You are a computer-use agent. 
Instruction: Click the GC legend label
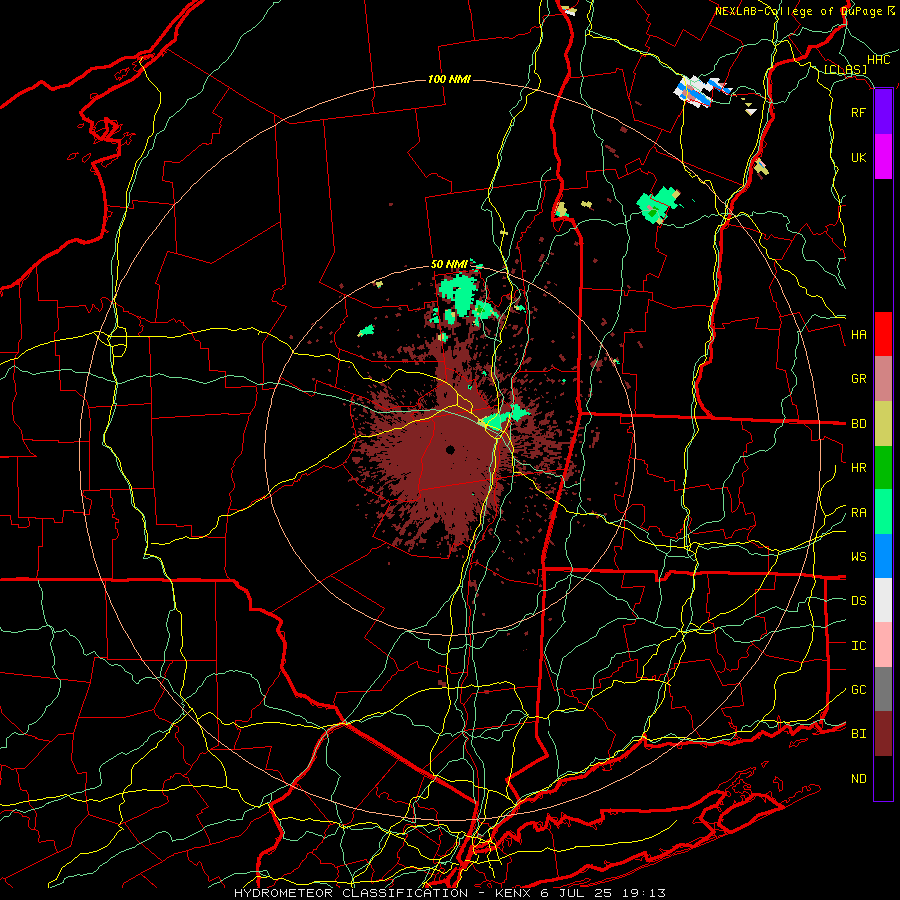858,690
